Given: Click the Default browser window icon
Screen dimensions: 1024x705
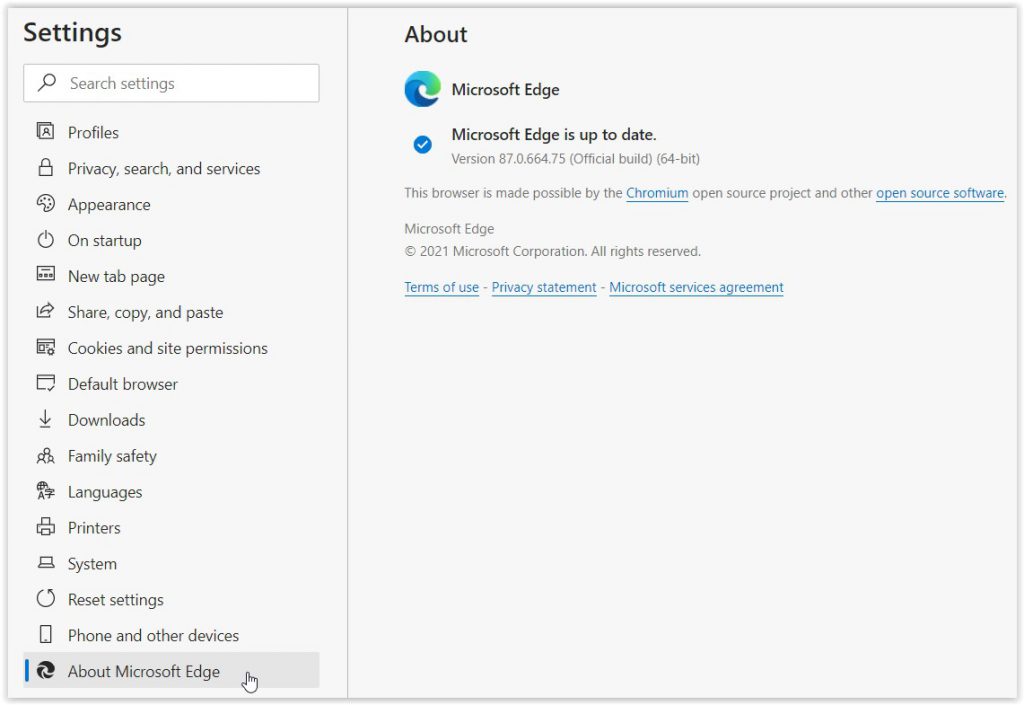Looking at the screenshot, I should 45,383.
